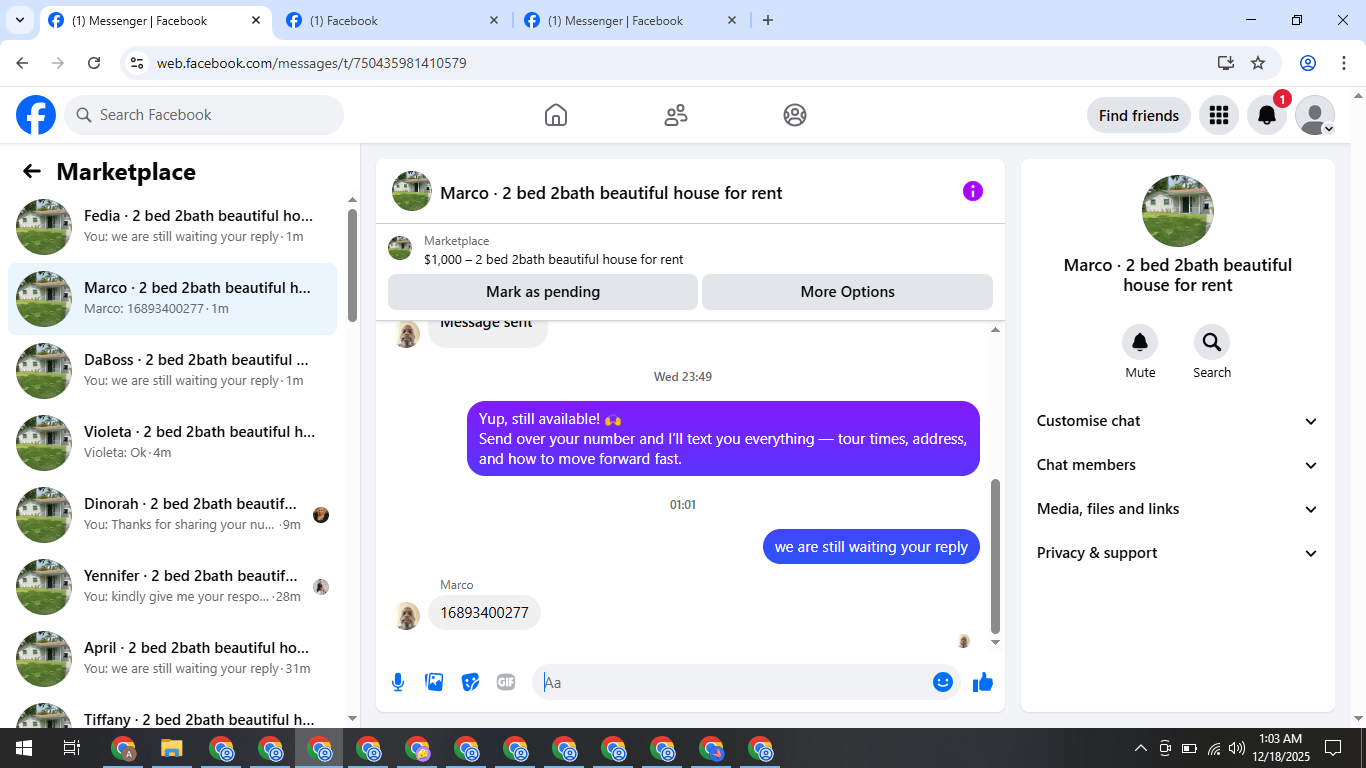
Task: Open Chrome profile icon
Action: [x=1308, y=63]
